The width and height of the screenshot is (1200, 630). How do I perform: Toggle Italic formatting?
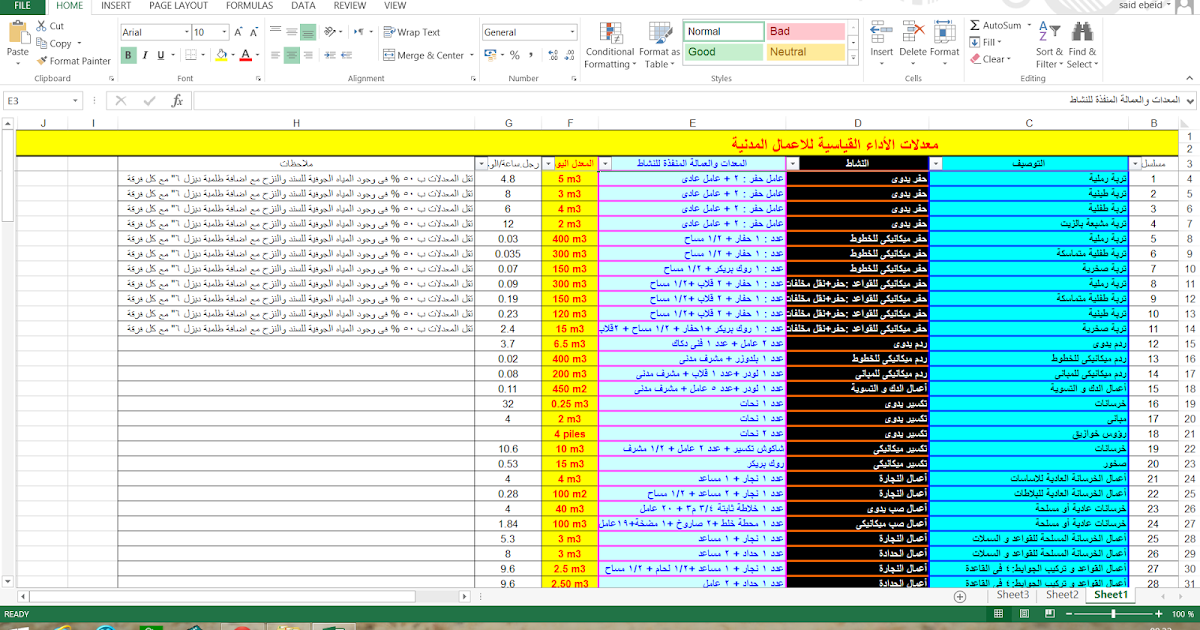(x=145, y=55)
